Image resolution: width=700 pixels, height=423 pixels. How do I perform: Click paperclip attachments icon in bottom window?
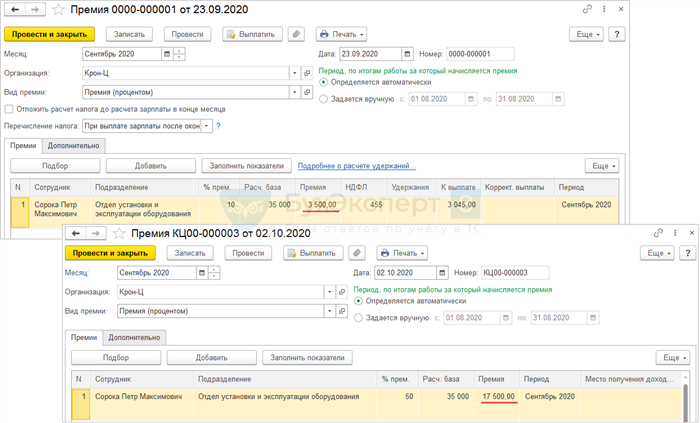tap(357, 253)
